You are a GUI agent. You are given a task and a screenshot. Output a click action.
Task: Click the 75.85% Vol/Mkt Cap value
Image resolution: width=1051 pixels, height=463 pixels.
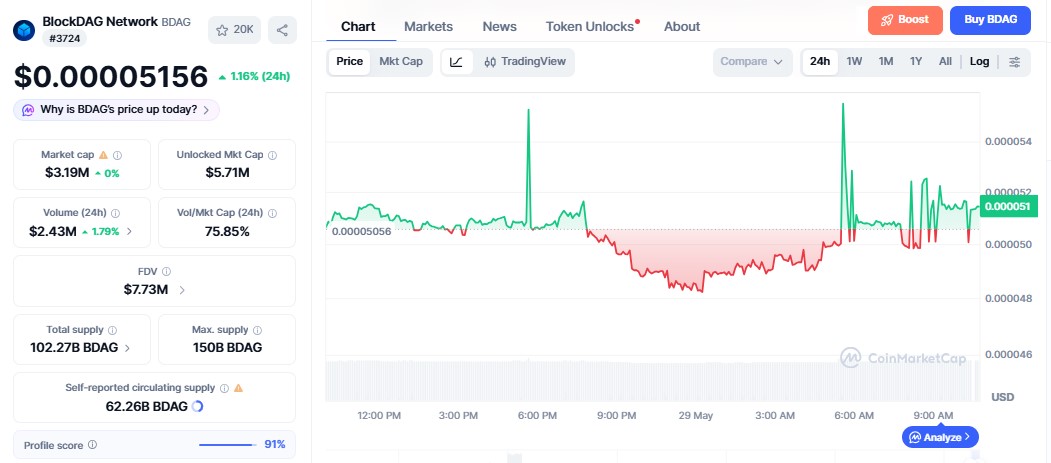pos(227,232)
